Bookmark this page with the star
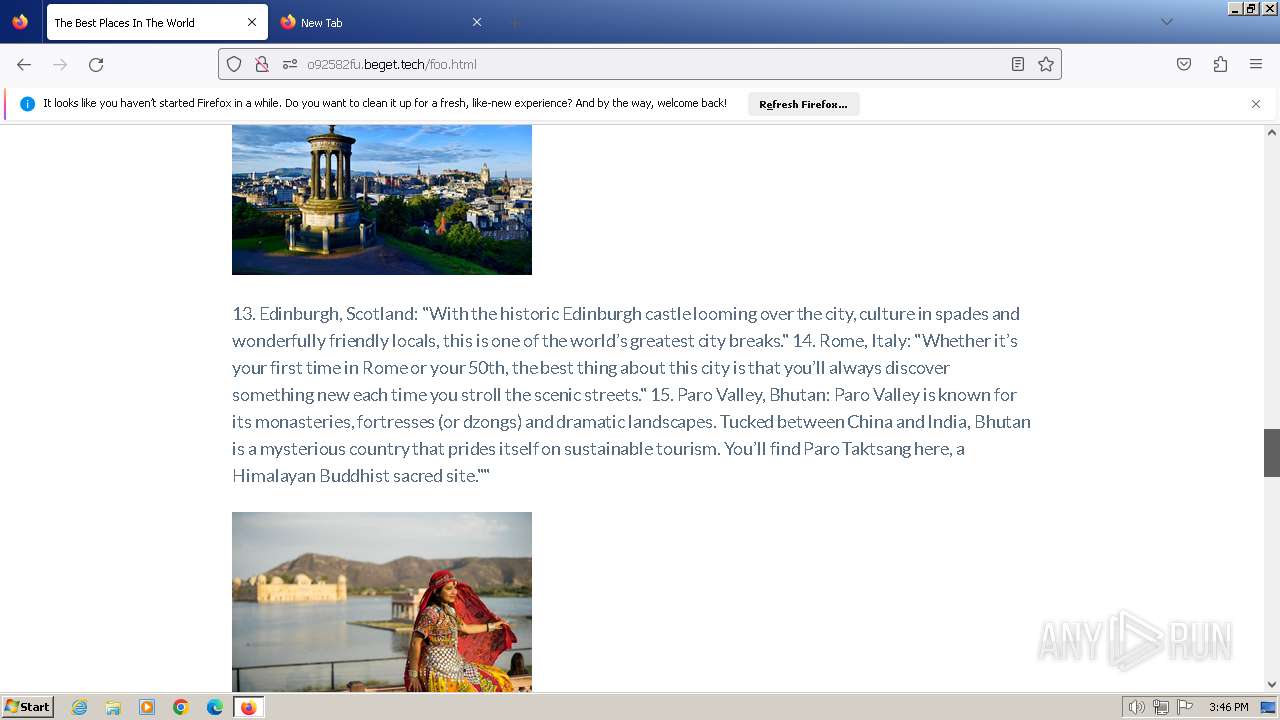The width and height of the screenshot is (1280, 720). coord(1046,64)
